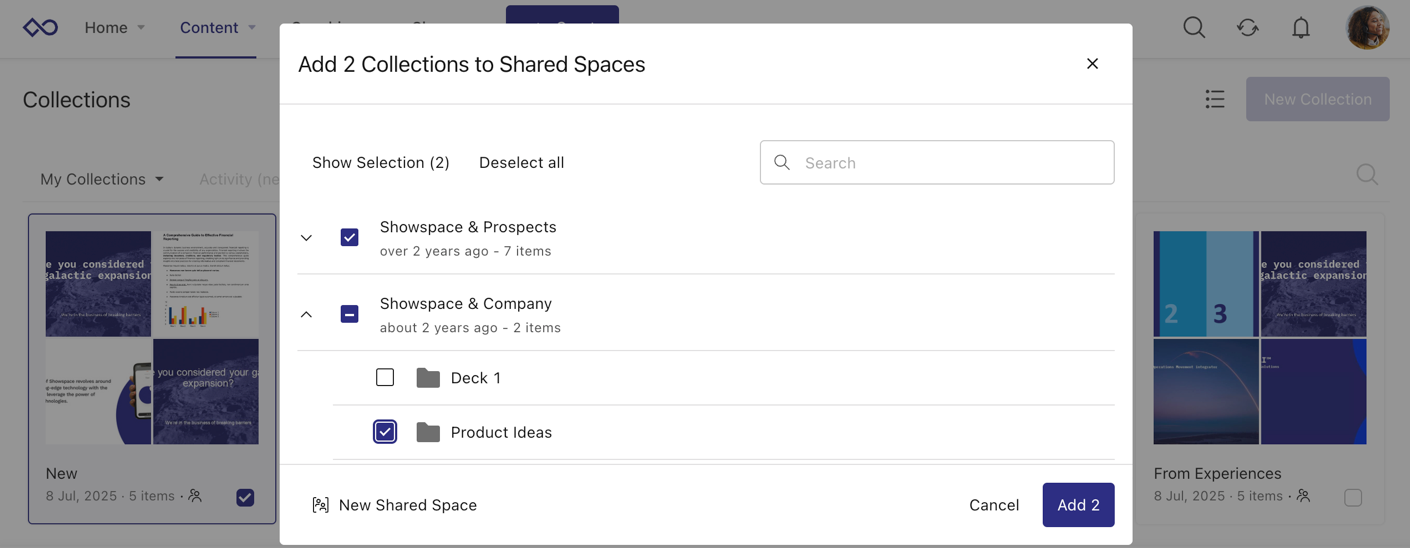The image size is (1410, 548).
Task: Click 'From Experiences' card title
Action: click(x=1217, y=473)
